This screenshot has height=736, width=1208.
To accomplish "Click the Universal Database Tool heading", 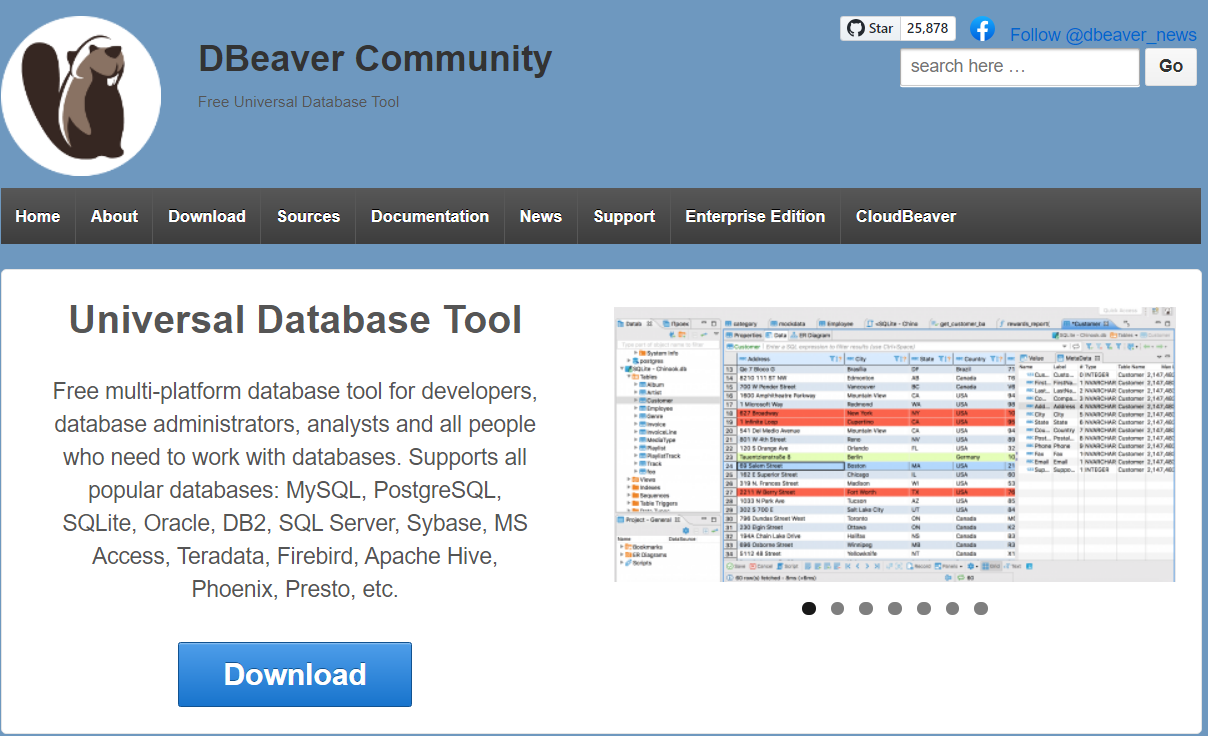I will tap(295, 320).
